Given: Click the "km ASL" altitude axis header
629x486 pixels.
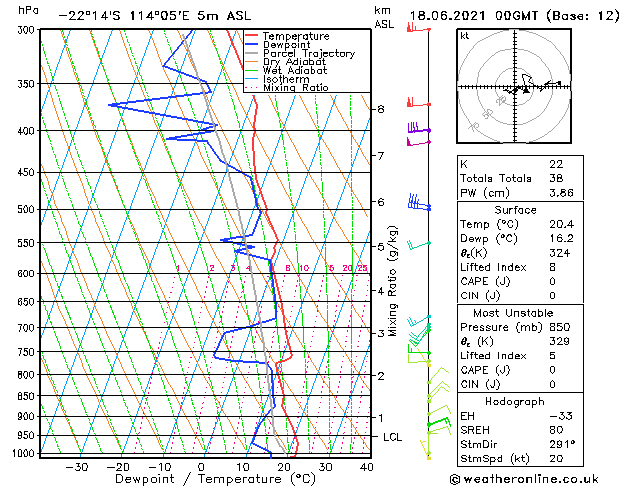Looking at the screenshot, I should coord(384,17).
